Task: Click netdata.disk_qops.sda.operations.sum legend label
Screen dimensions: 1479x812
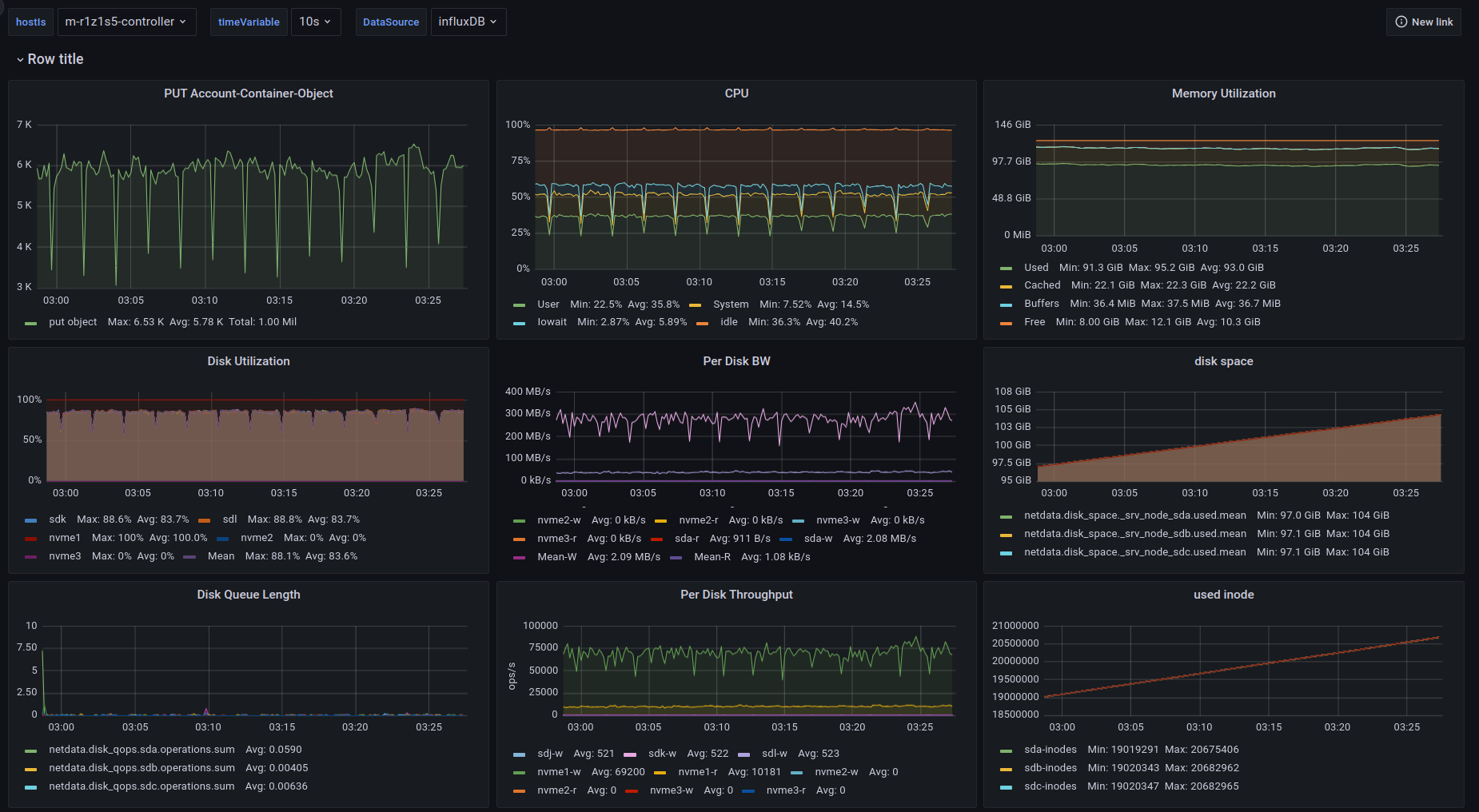Action: [x=142, y=750]
